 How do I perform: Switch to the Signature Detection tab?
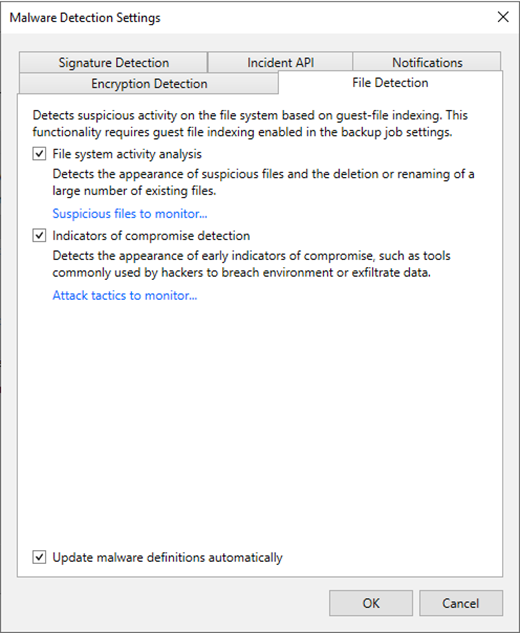(113, 63)
